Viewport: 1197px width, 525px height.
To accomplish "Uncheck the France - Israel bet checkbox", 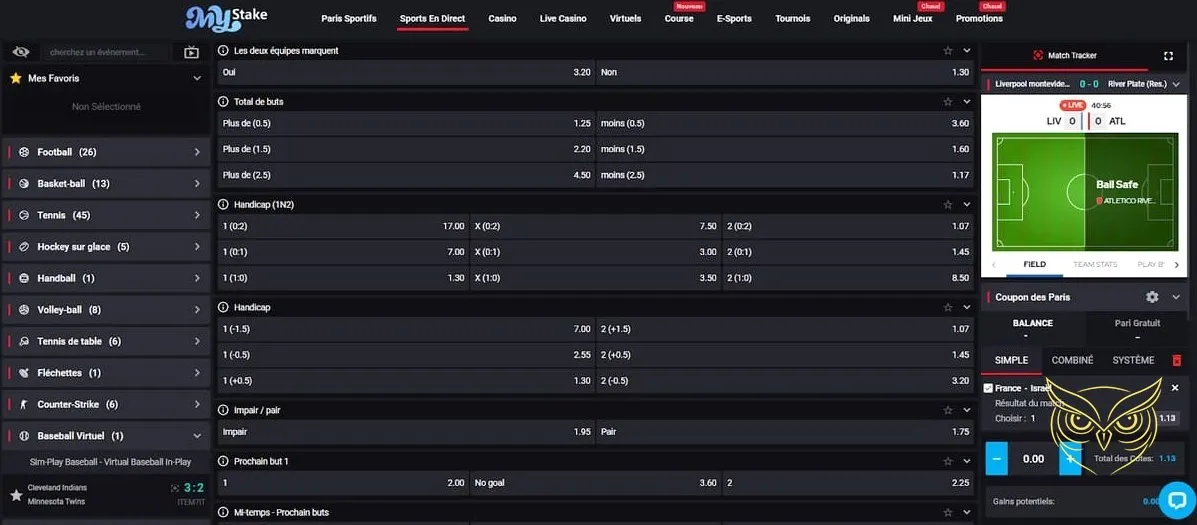I will click(989, 388).
